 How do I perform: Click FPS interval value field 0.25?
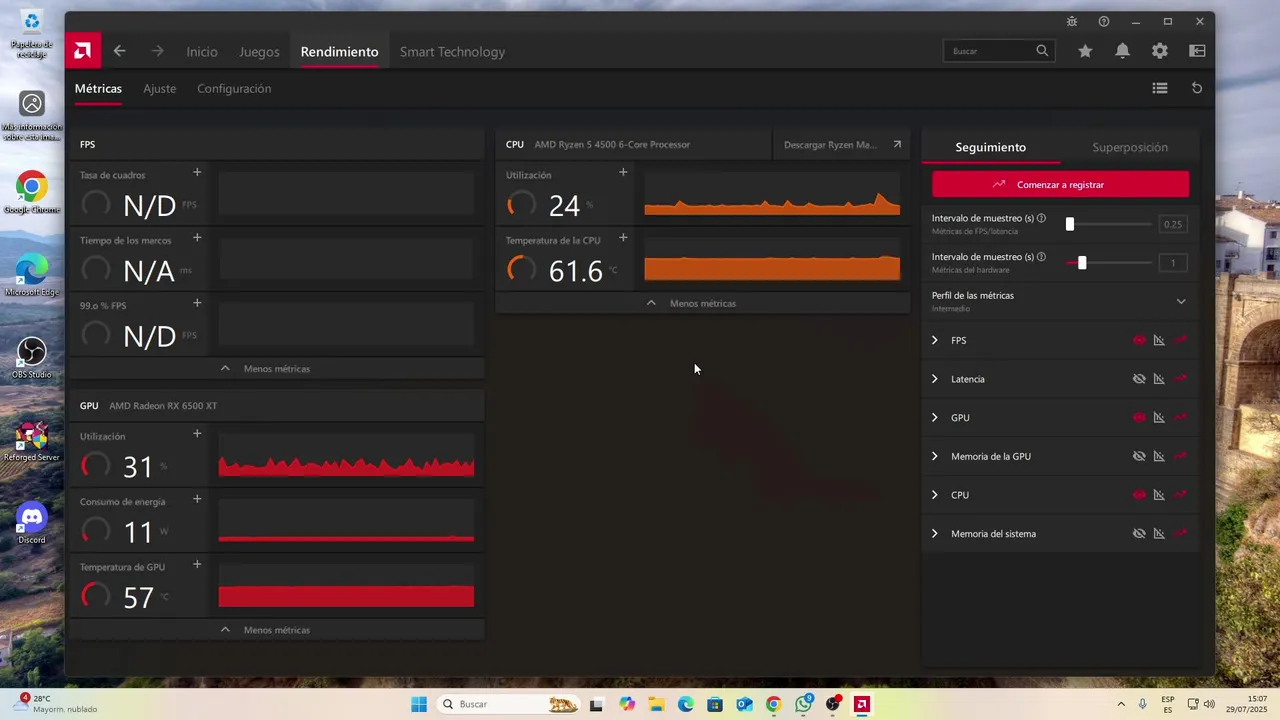pos(1173,224)
